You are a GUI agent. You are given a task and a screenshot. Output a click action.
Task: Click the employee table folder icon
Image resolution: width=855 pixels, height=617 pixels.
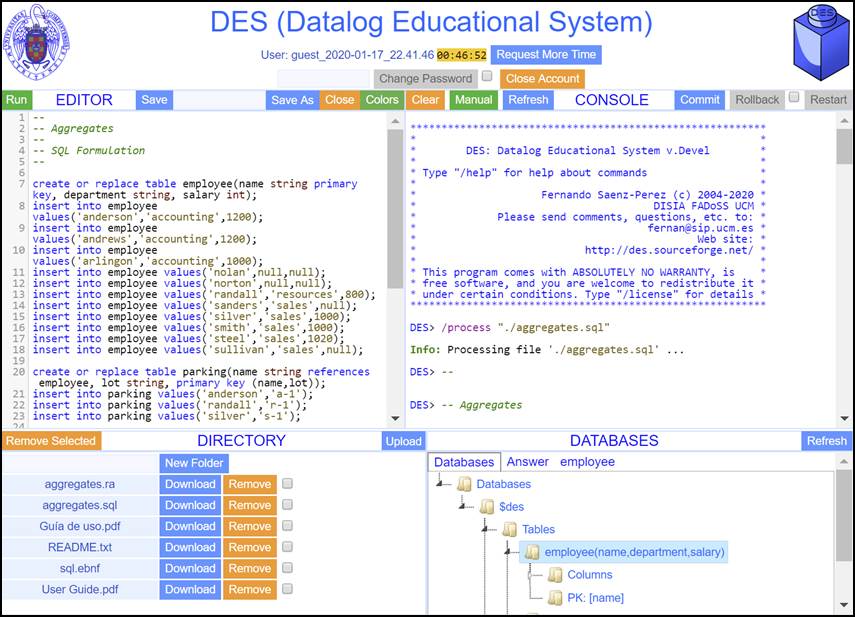[x=532, y=552]
